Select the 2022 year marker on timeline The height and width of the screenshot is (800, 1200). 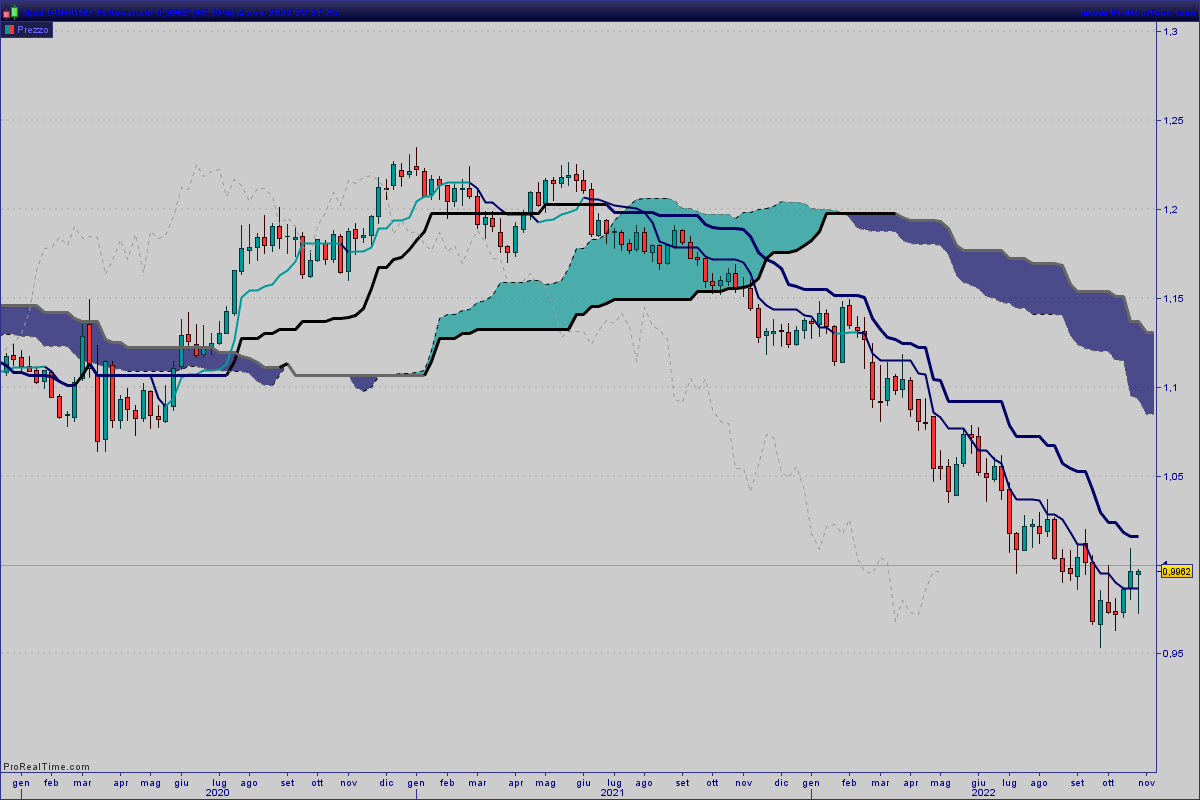click(x=983, y=792)
